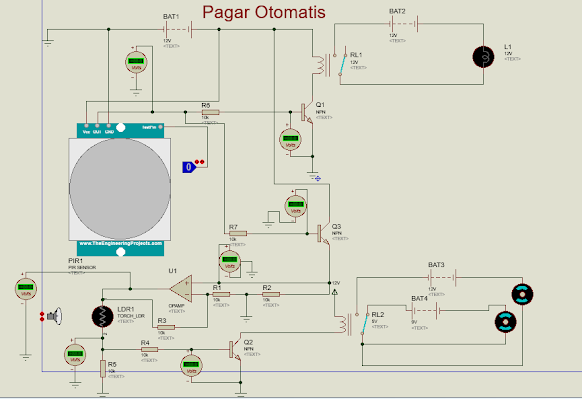Viewport: 582px width, 399px height.
Task: Click the RL1 relay coil
Action: [x=318, y=65]
